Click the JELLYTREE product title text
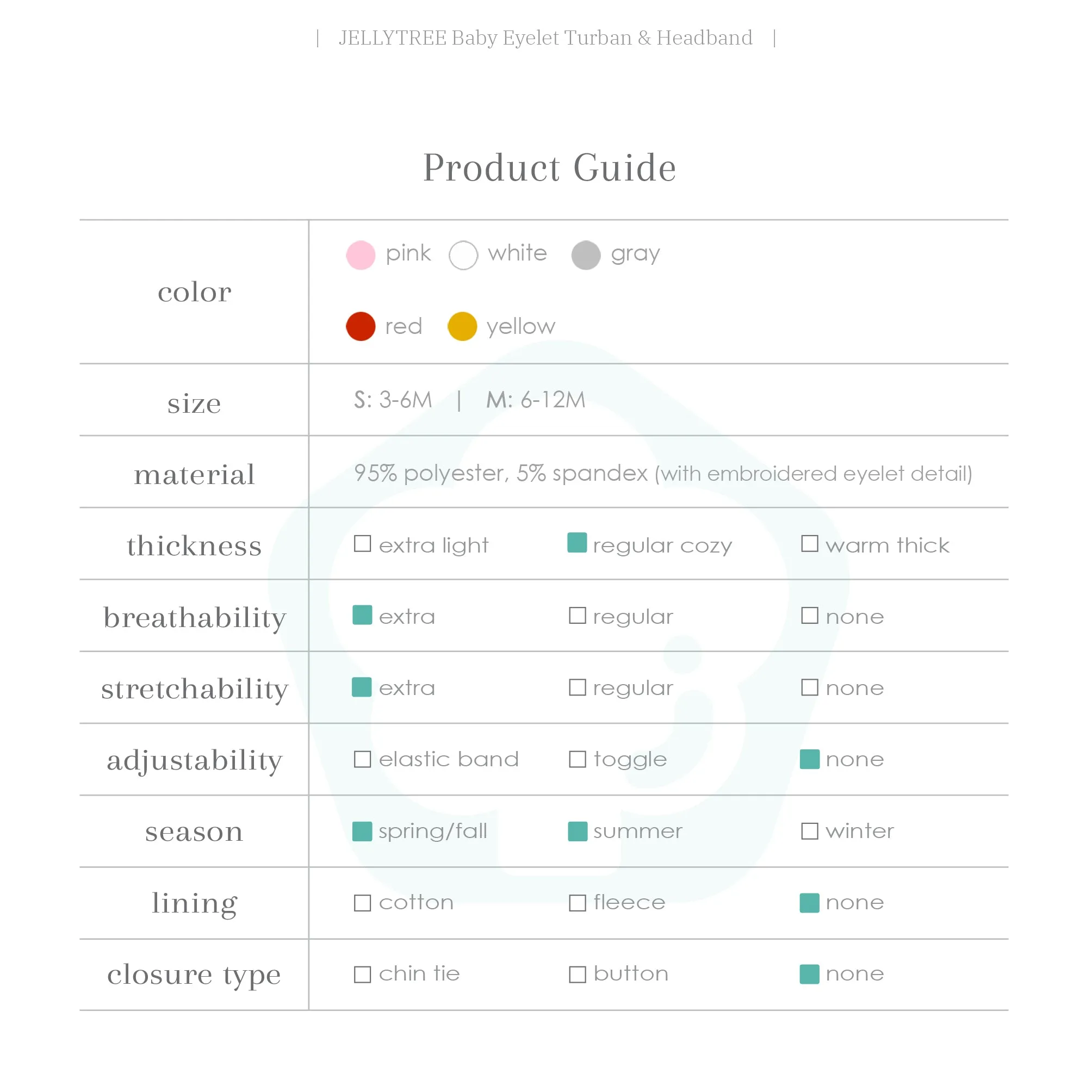Viewport: 1092px width, 1092px height. (x=545, y=38)
